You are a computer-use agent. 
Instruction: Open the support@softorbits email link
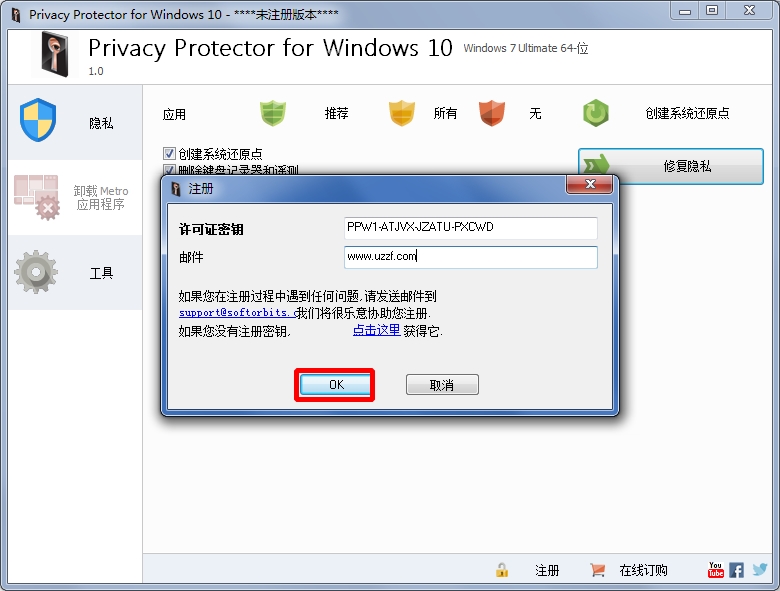(x=236, y=312)
